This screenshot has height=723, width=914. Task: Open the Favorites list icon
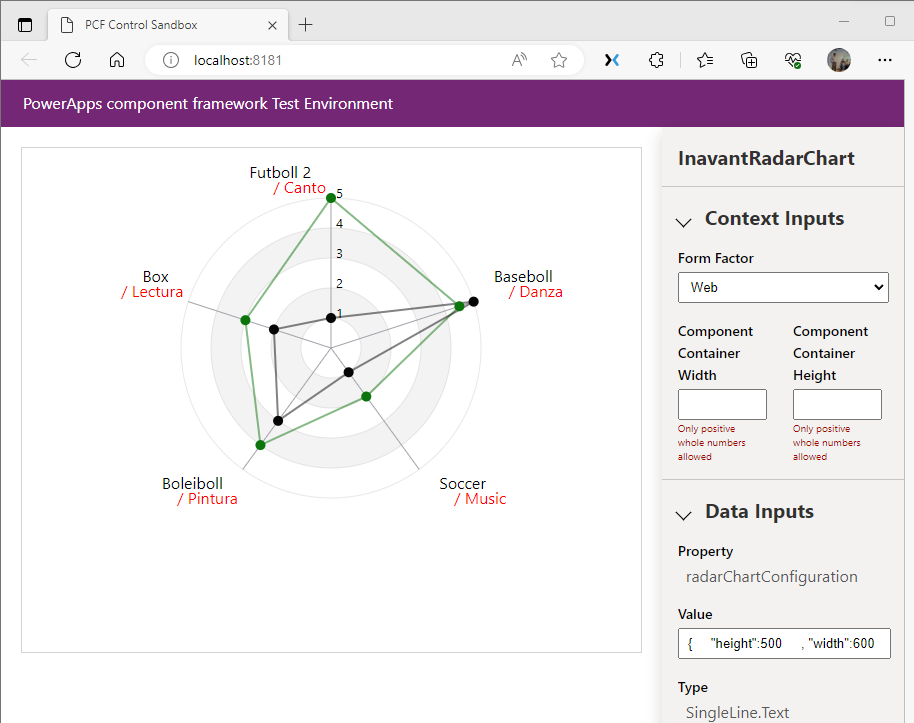(x=705, y=60)
